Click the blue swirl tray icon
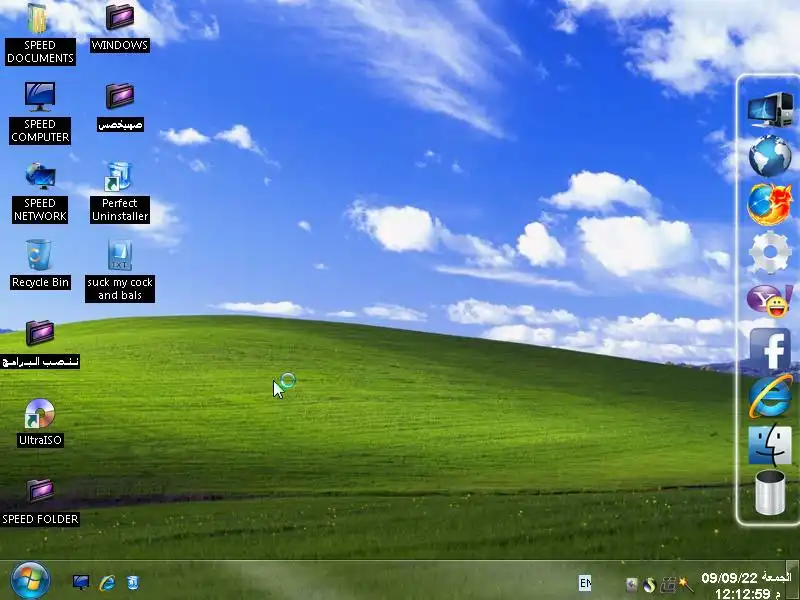This screenshot has height=600, width=800. pos(649,585)
